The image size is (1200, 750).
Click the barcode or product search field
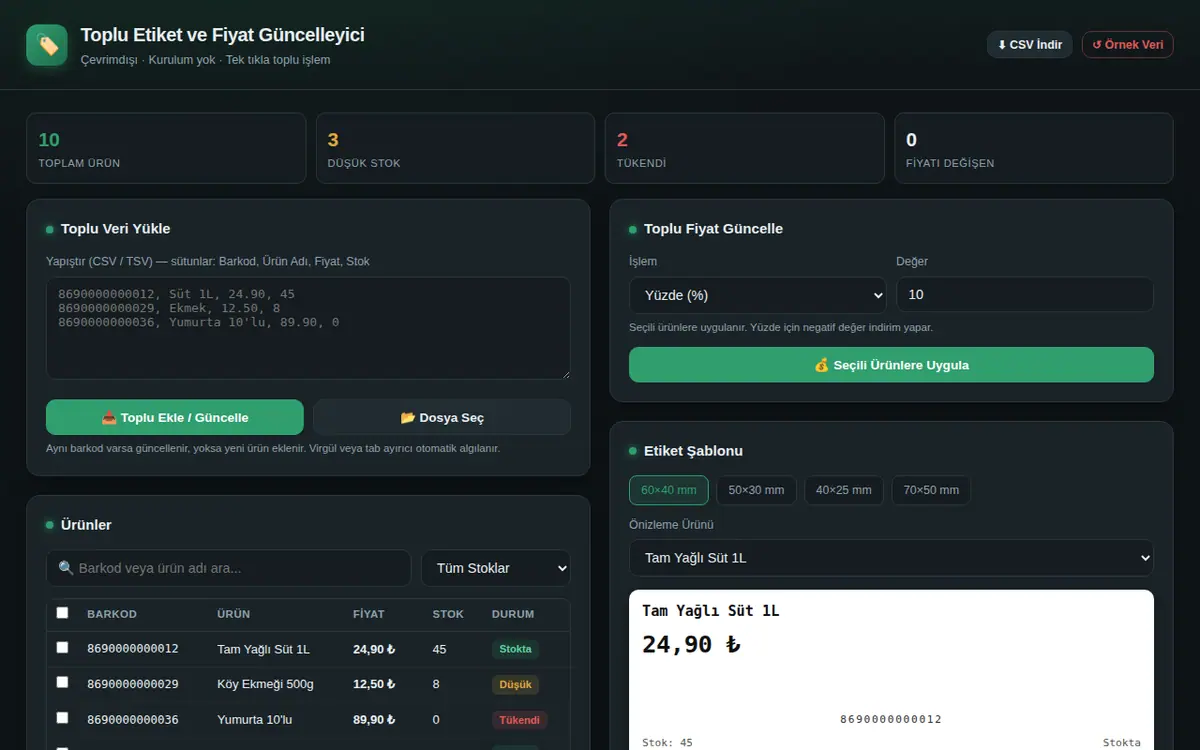tap(228, 568)
